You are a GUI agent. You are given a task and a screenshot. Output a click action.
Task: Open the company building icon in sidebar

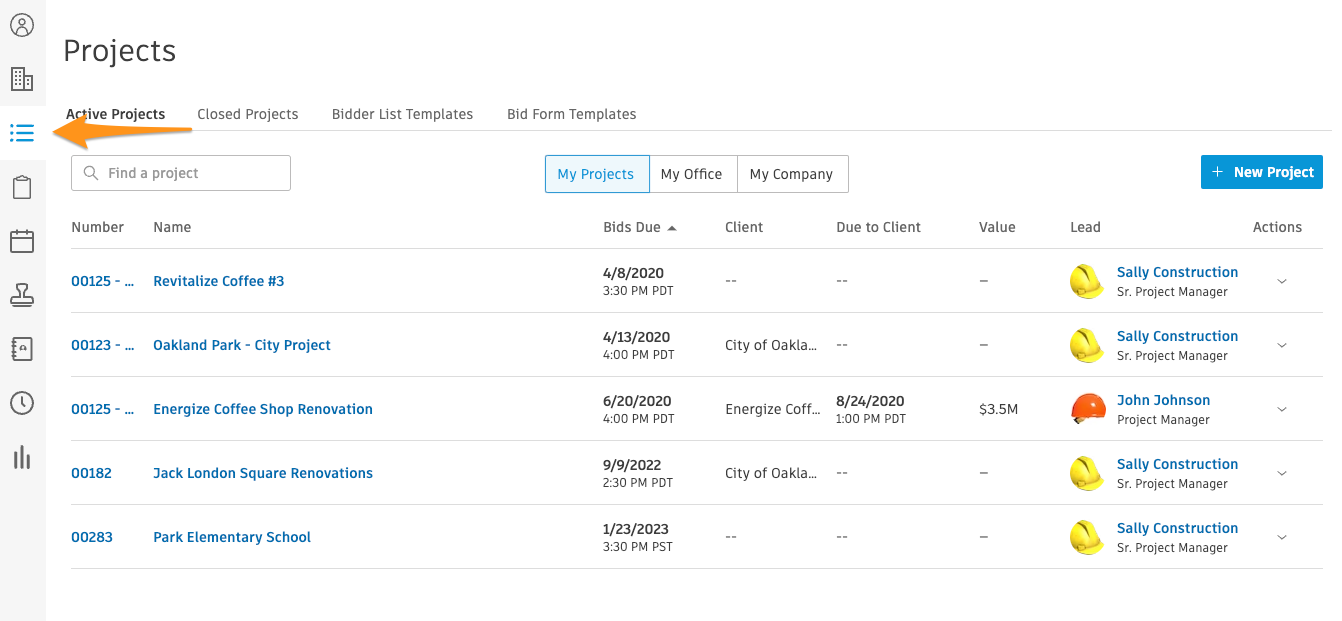pyautogui.click(x=22, y=79)
